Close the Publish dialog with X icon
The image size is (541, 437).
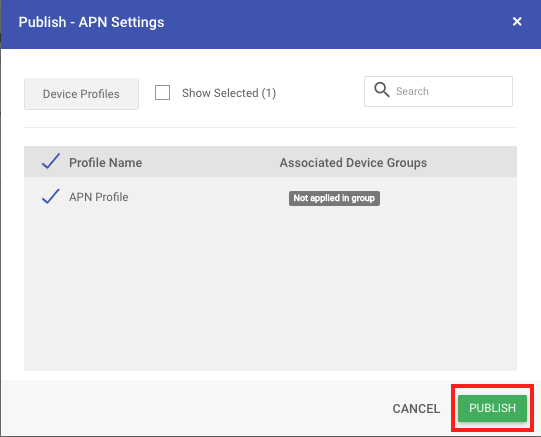(517, 22)
